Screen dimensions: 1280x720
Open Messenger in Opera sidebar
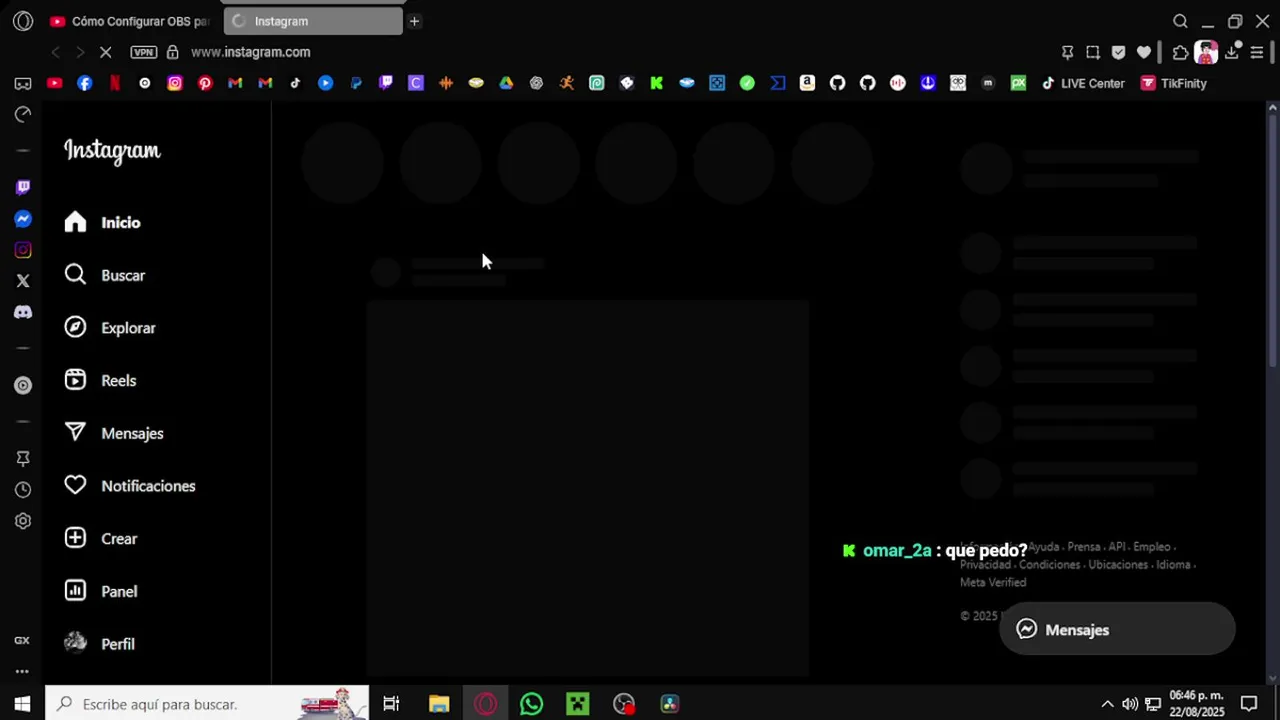tap(23, 219)
